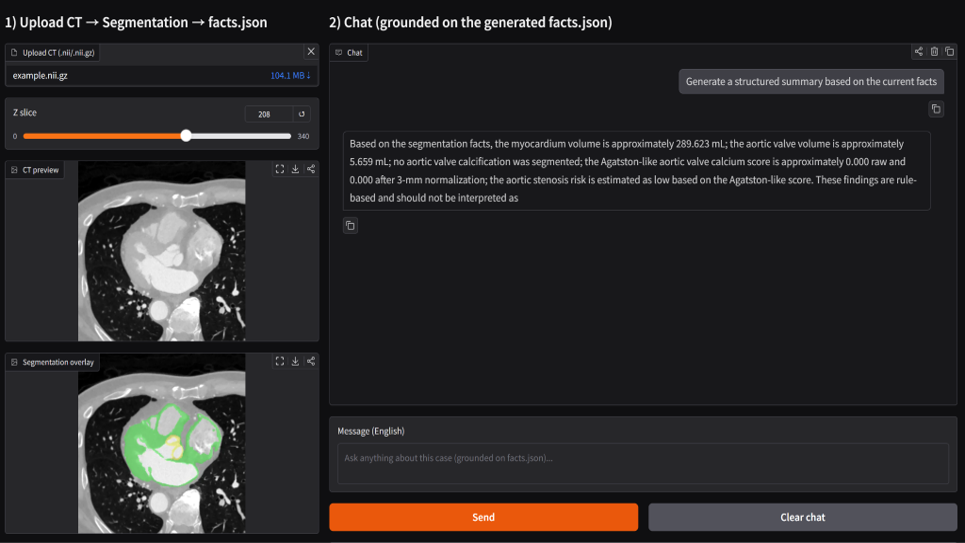Screen dimensions: 965x543
Task: Copy the assistant summary response
Action: pos(350,225)
